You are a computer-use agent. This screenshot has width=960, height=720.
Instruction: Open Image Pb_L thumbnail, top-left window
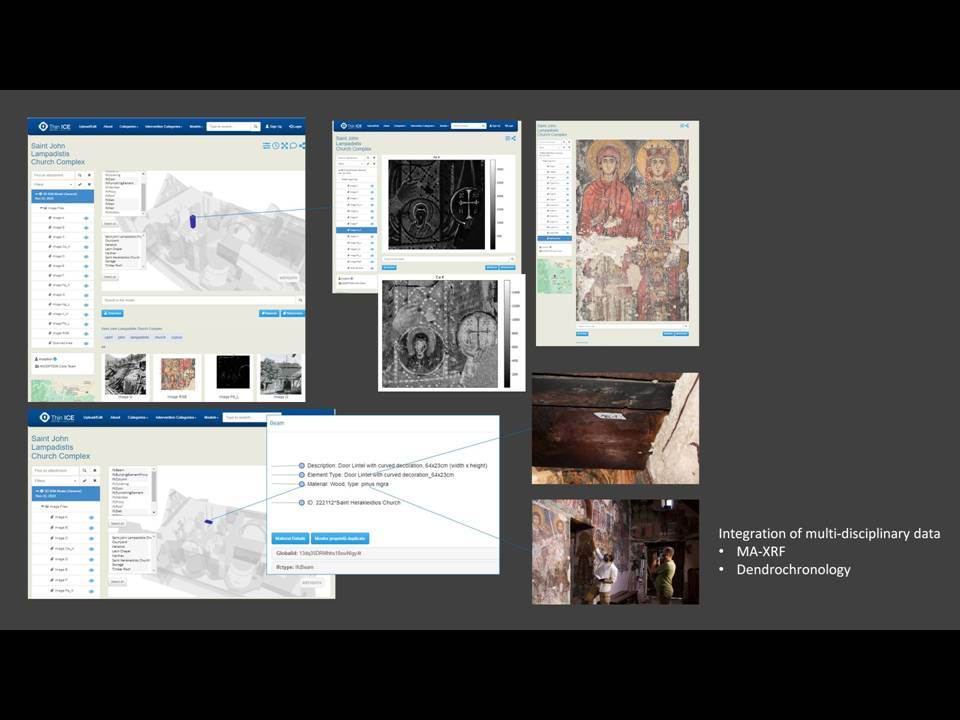[x=233, y=372]
